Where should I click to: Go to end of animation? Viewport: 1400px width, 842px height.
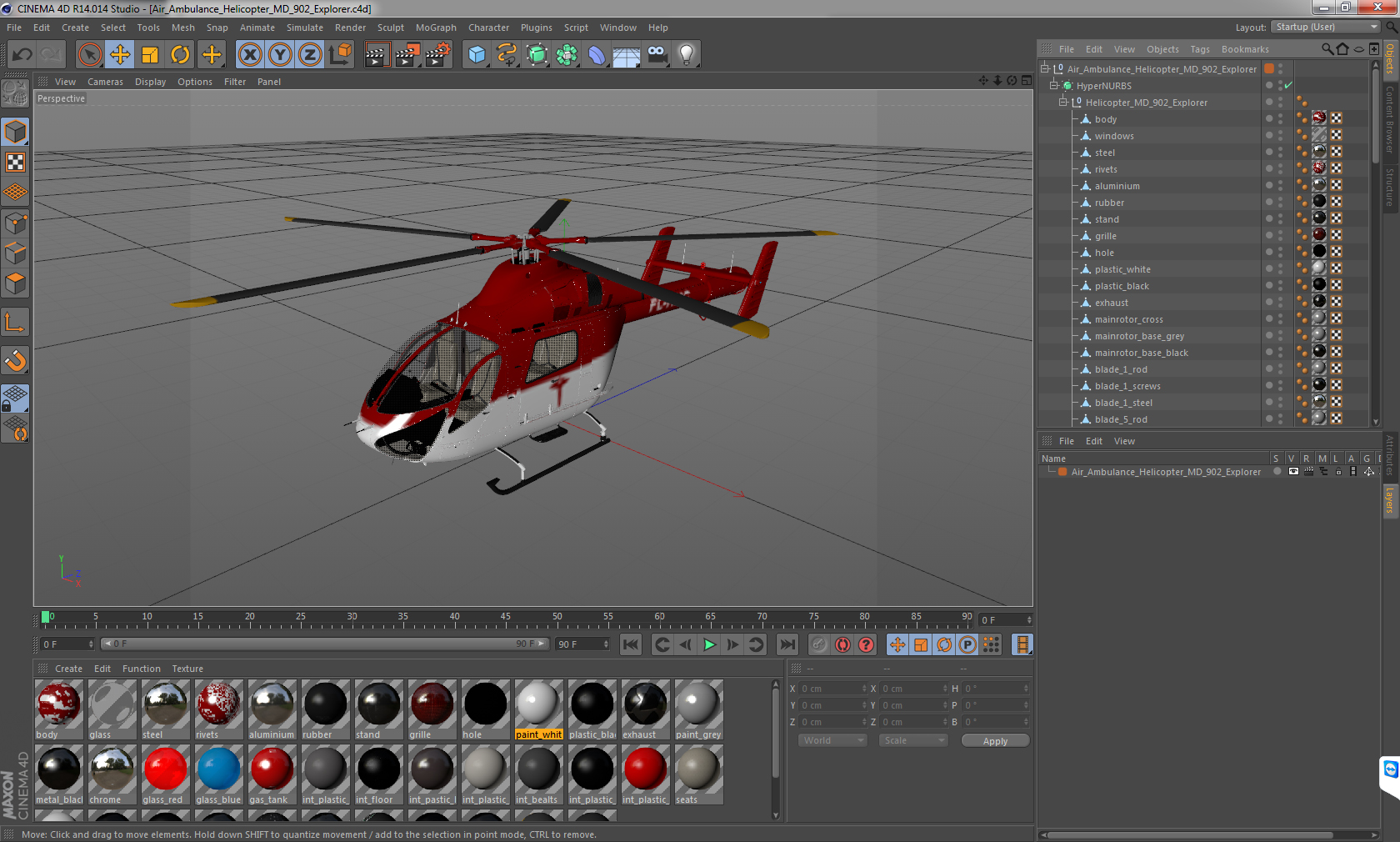[x=787, y=644]
